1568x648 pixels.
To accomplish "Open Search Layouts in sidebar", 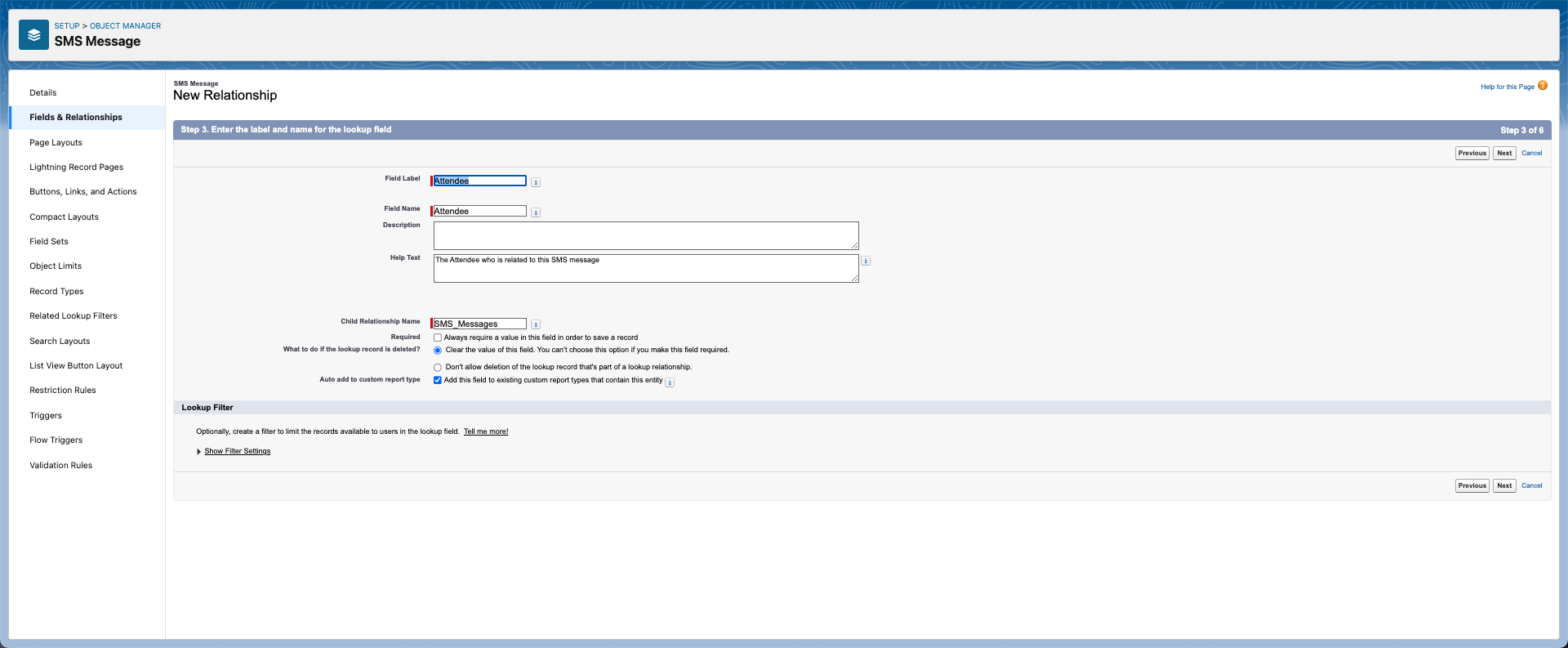I will coord(60,341).
